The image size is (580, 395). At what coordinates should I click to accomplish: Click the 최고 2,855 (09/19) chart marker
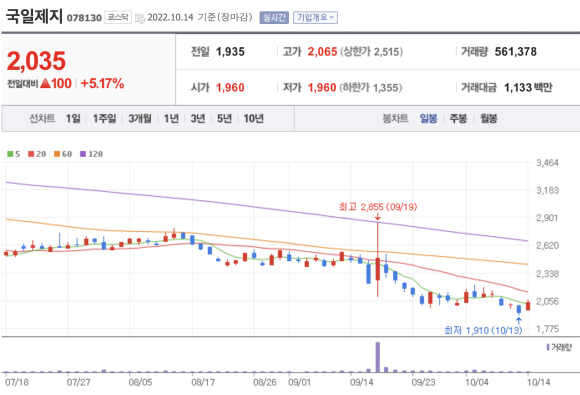tap(378, 207)
